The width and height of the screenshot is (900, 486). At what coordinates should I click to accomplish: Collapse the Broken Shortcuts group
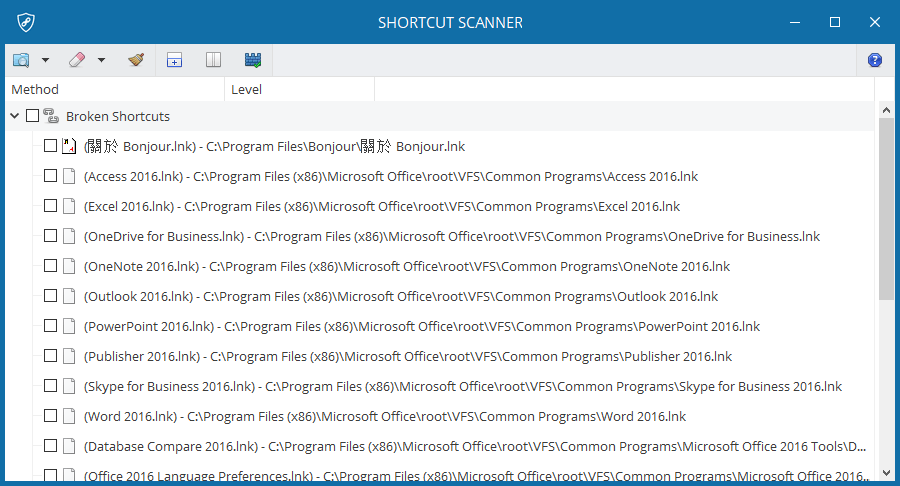pyautogui.click(x=15, y=116)
